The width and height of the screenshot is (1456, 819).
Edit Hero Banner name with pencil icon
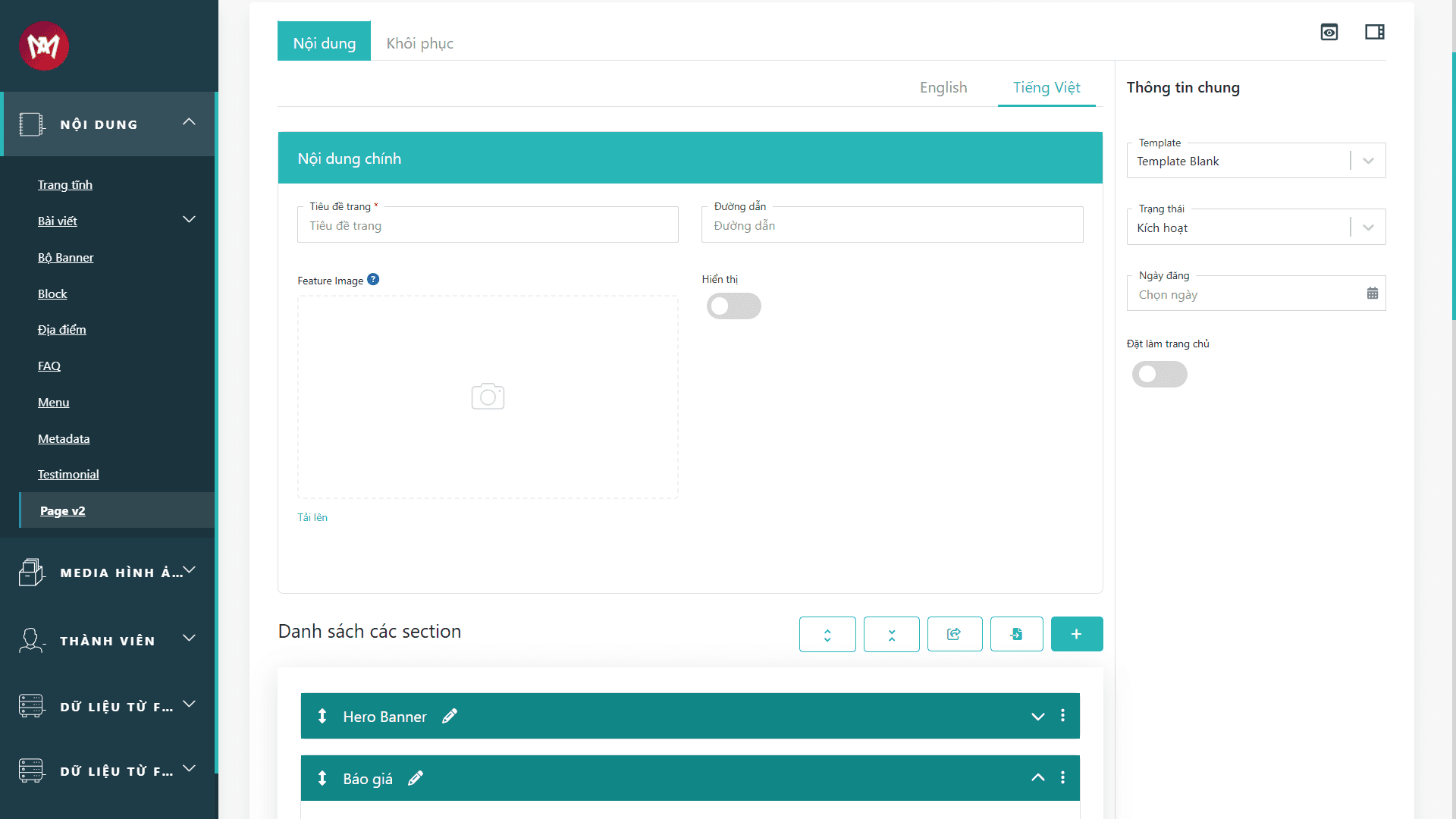coord(450,716)
